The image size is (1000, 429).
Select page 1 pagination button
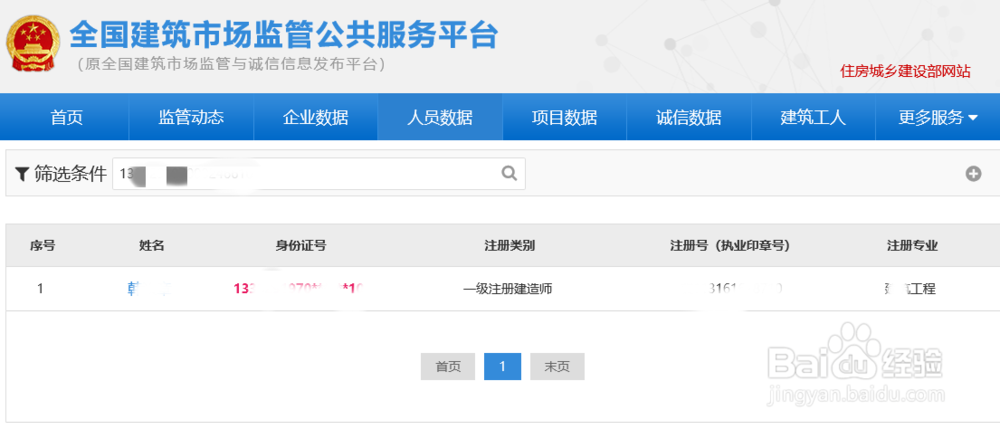coord(503,367)
